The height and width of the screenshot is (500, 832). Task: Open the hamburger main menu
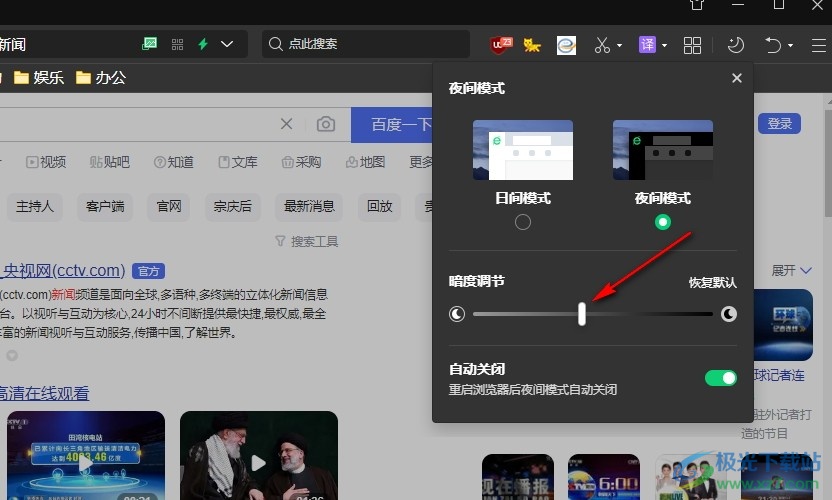pyautogui.click(x=819, y=45)
